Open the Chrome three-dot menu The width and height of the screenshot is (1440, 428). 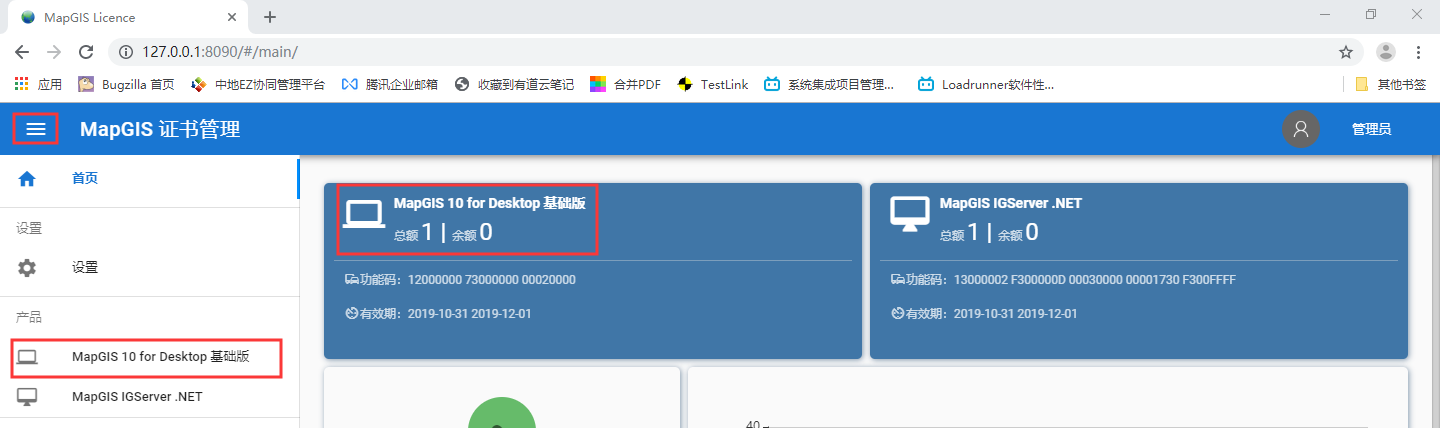(x=1418, y=52)
